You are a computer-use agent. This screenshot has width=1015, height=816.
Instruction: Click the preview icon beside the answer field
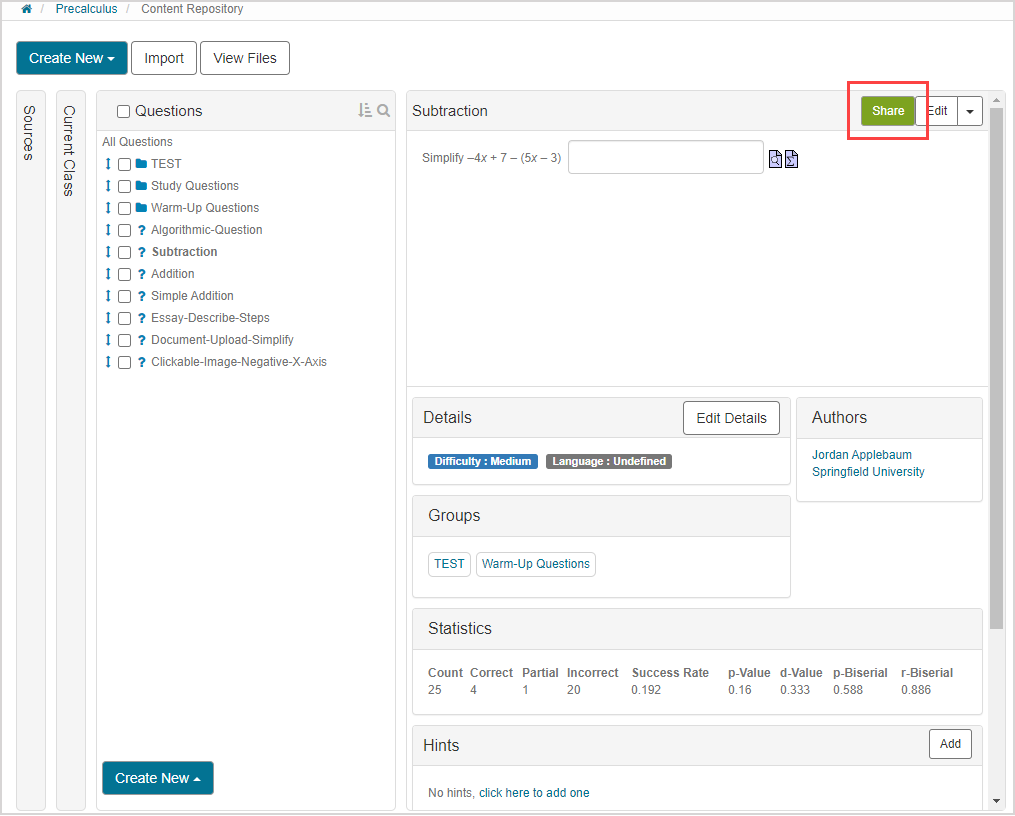pos(775,159)
